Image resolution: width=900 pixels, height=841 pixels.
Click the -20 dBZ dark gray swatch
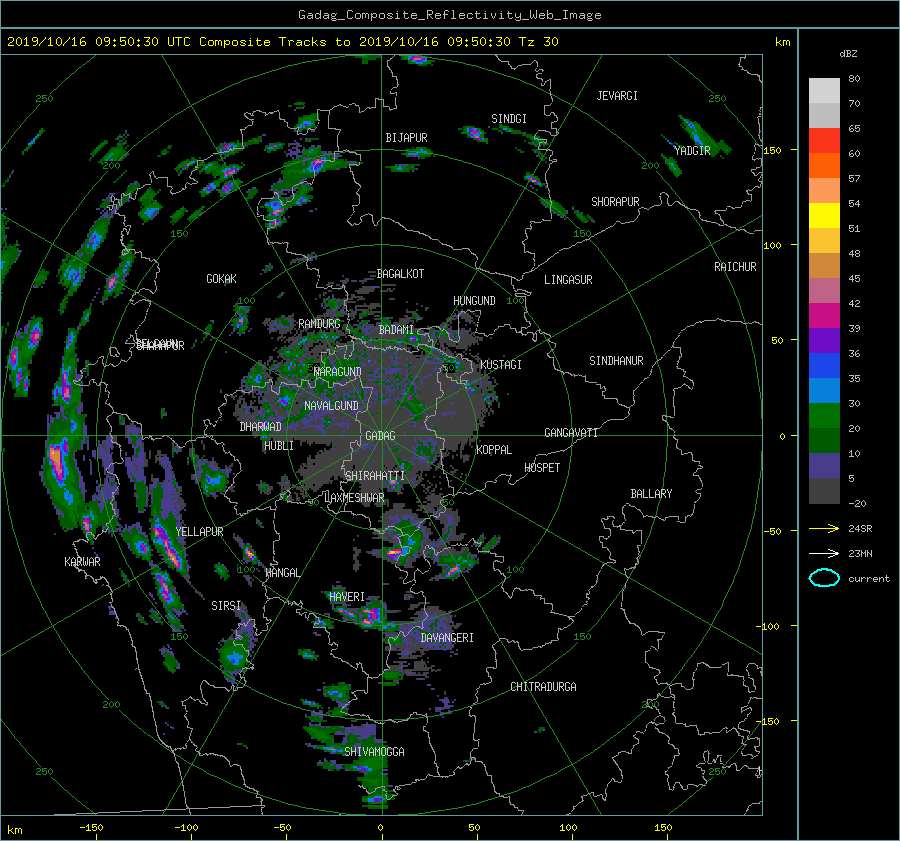[824, 491]
